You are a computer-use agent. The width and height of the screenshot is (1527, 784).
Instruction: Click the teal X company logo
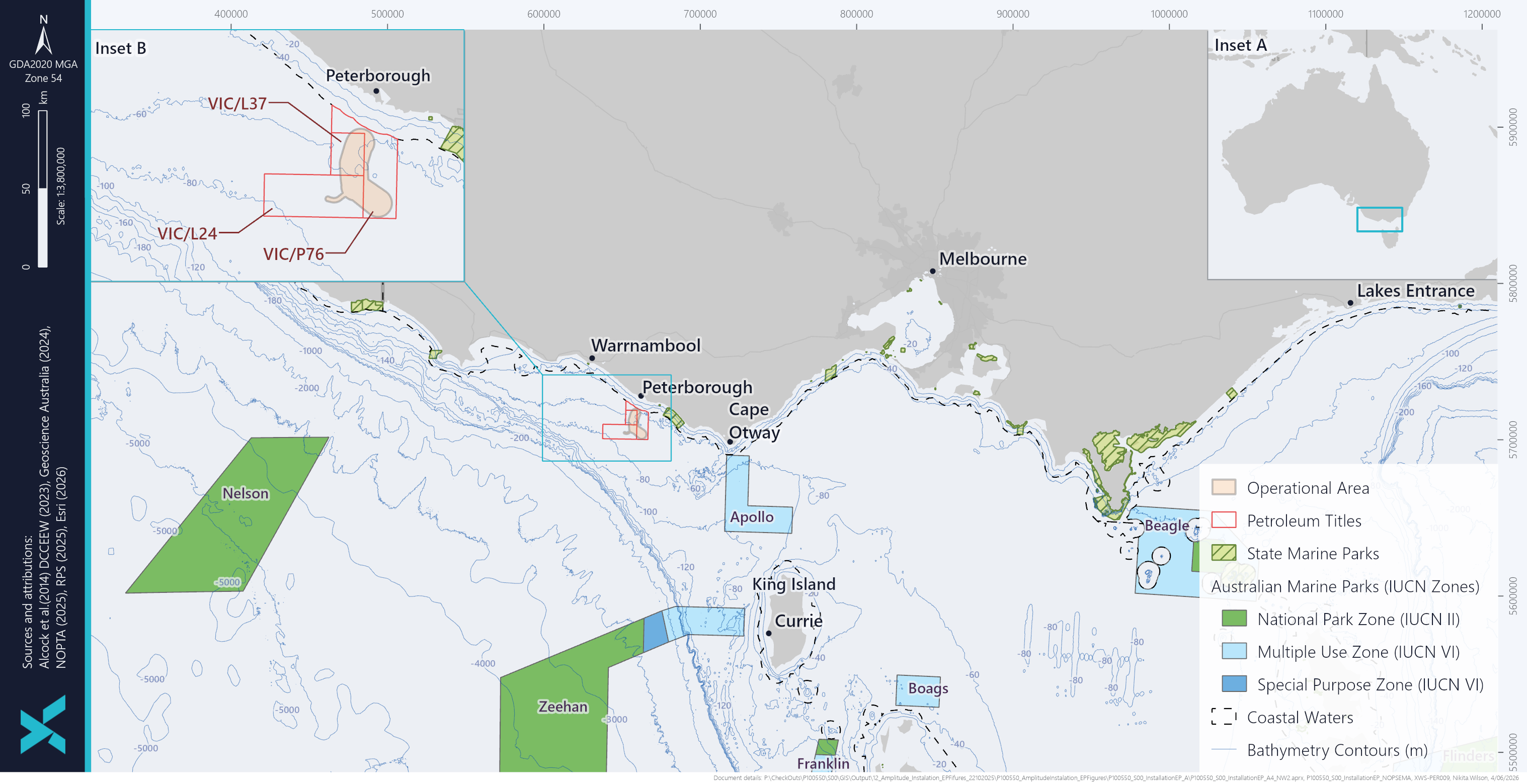43,724
